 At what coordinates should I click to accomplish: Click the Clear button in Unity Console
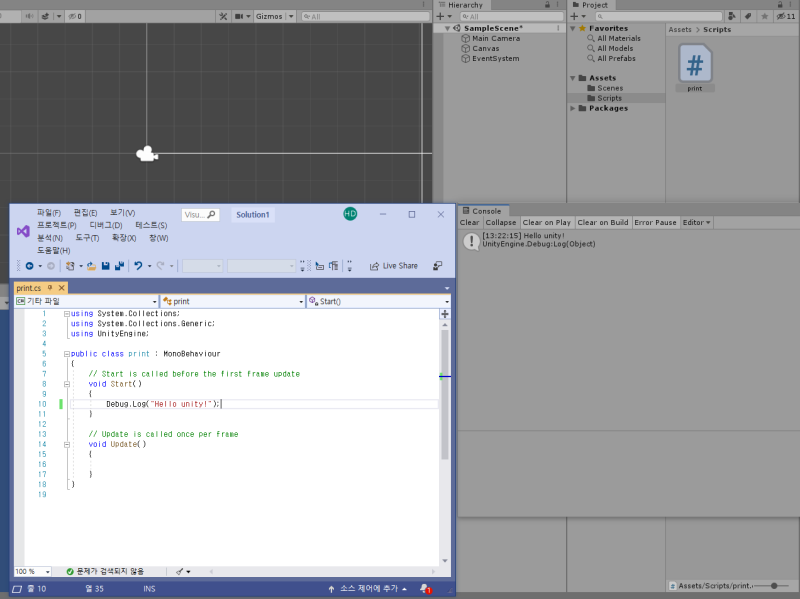[469, 222]
